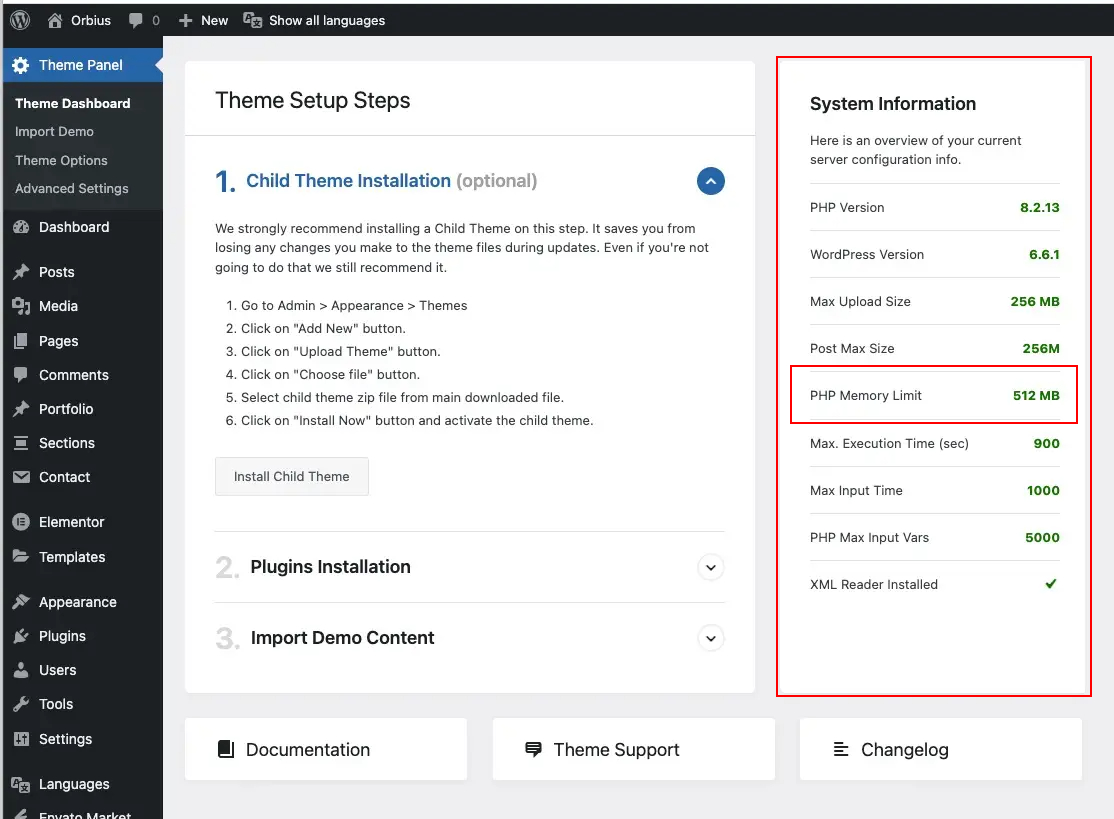The image size is (1114, 819).
Task: Collapse the Child Theme Installation step chevron
Action: pyautogui.click(x=710, y=181)
